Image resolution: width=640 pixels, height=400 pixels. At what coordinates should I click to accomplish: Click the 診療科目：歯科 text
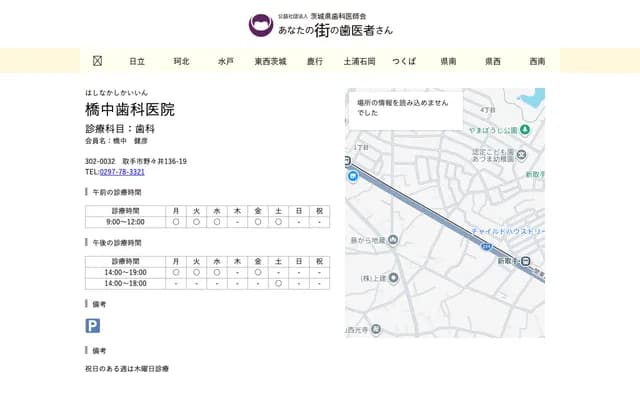pos(120,129)
